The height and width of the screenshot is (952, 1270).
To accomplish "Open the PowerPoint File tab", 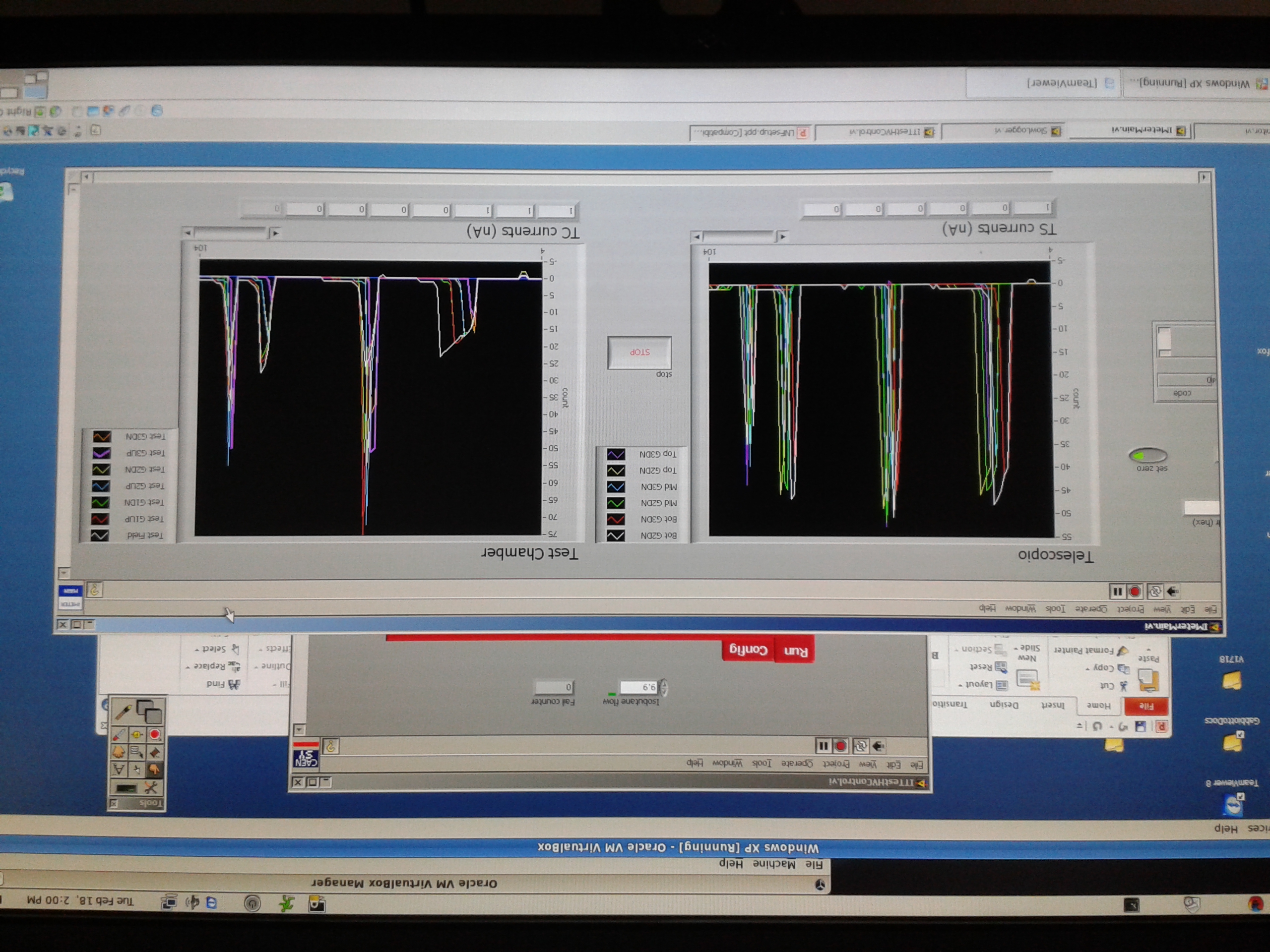I will (x=1146, y=707).
